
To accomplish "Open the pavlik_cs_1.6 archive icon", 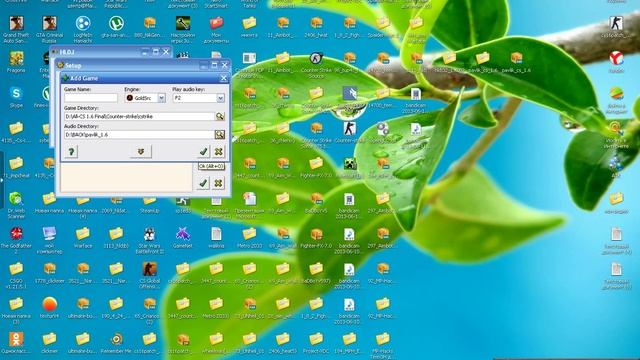I will [x=516, y=58].
